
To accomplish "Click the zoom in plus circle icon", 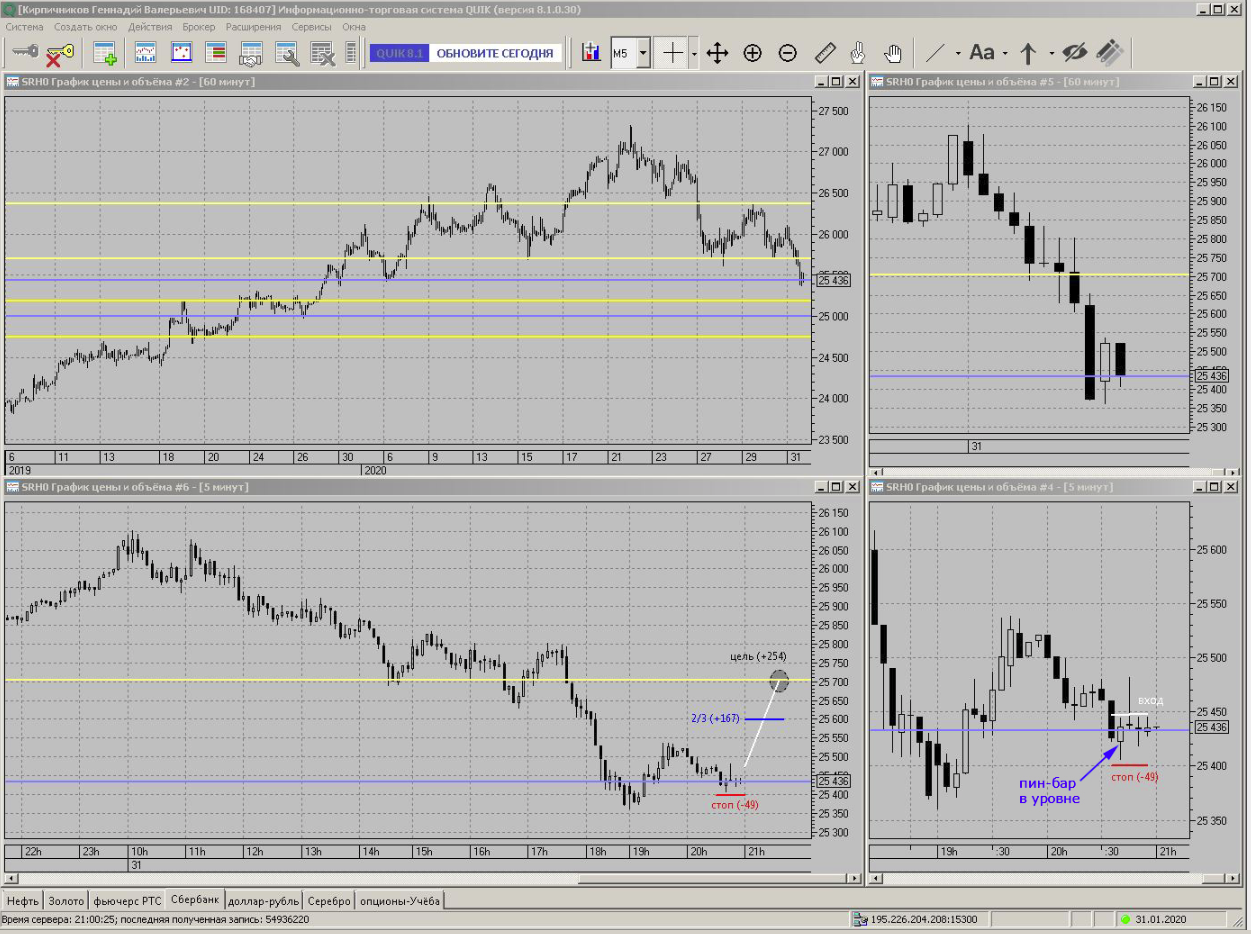I will (753, 53).
